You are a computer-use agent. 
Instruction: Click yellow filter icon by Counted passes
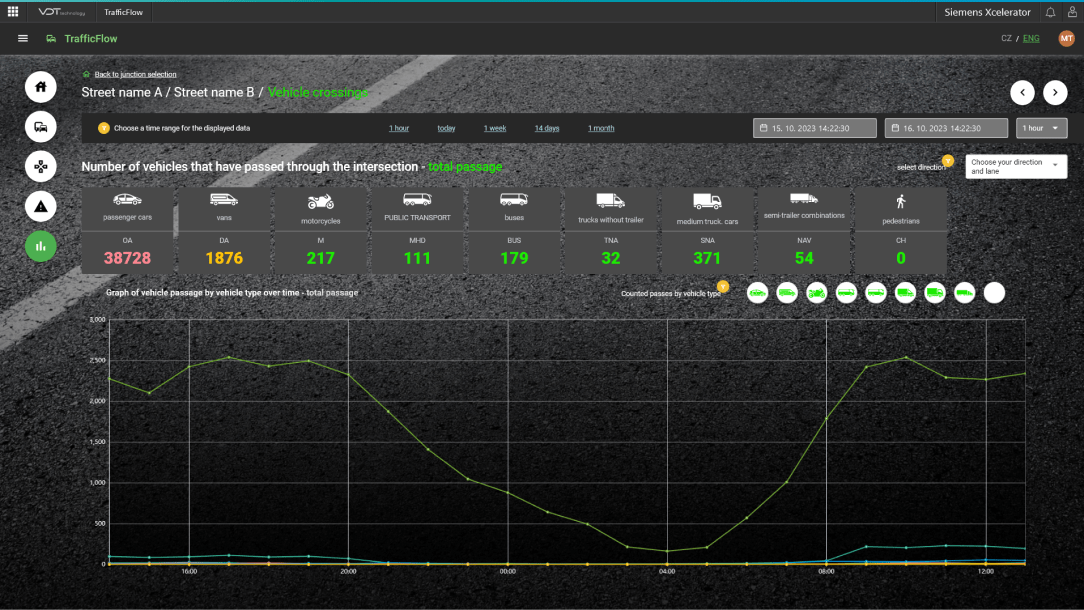[x=723, y=286]
